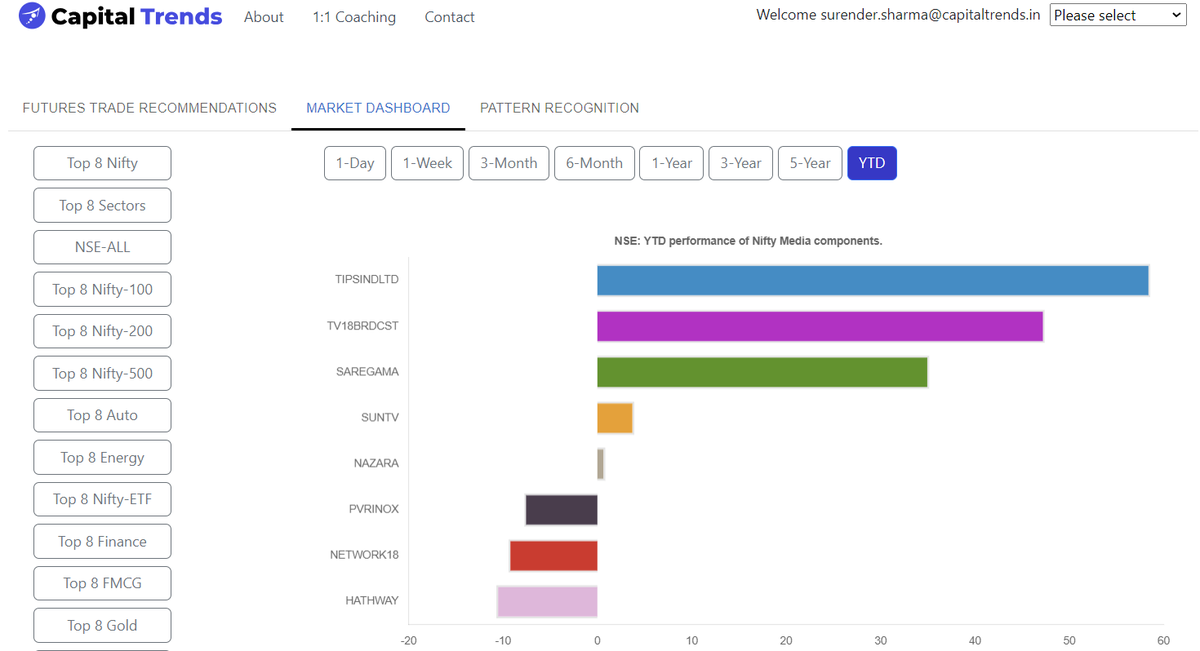Go to 1:1 Coaching page
Image resolution: width=1200 pixels, height=651 pixels.
pyautogui.click(x=354, y=17)
